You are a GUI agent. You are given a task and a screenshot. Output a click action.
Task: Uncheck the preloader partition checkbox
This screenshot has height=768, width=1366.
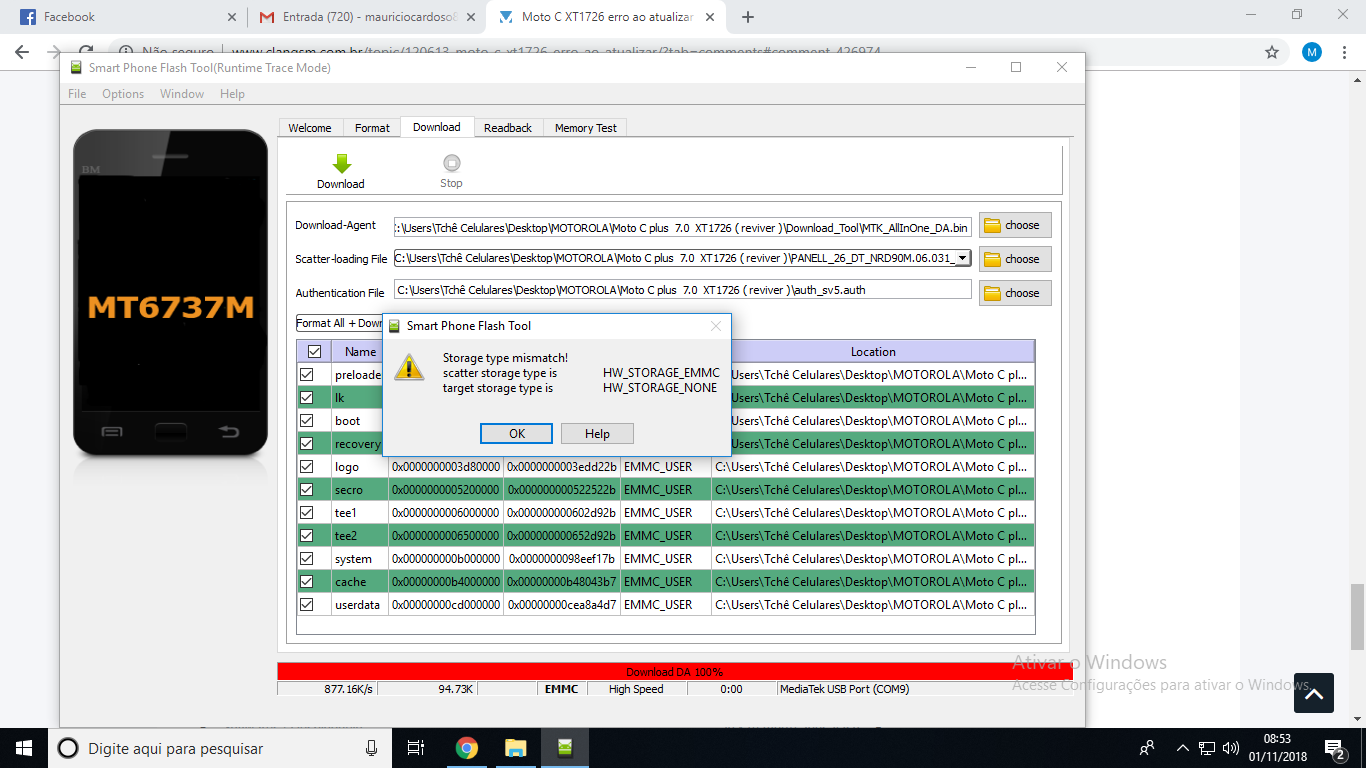[x=307, y=375]
